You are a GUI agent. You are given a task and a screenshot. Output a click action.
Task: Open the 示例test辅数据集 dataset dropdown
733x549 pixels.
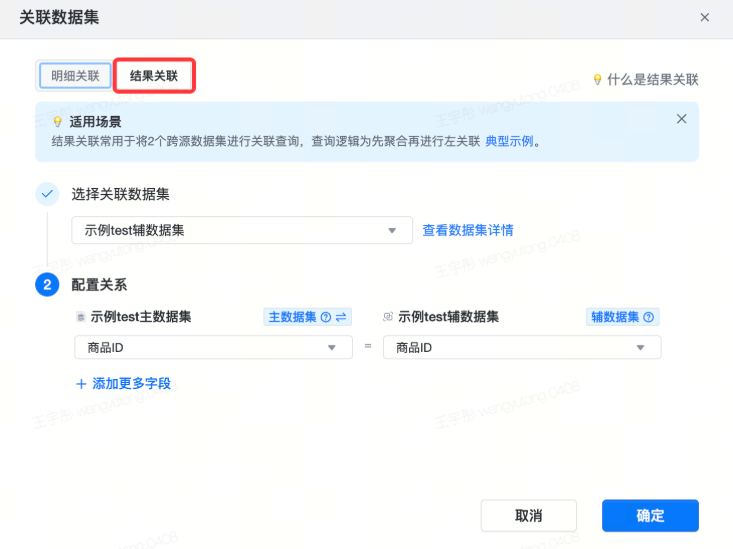pyautogui.click(x=242, y=230)
